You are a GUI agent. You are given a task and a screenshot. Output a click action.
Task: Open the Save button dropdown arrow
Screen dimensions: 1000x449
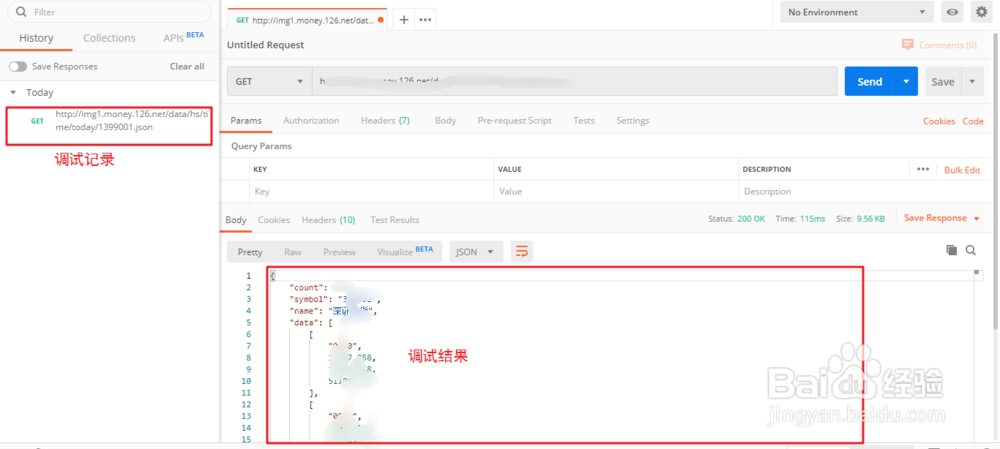(972, 82)
